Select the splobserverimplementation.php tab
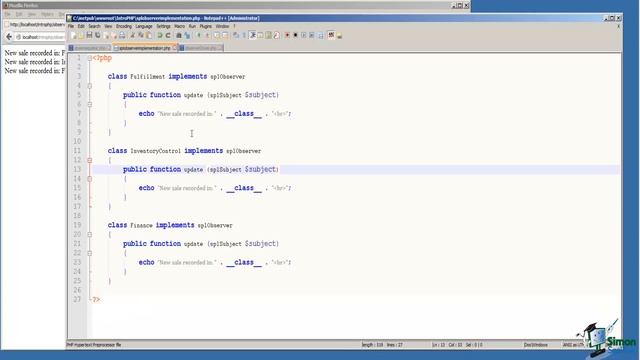The width and height of the screenshot is (640, 360). tap(145, 48)
